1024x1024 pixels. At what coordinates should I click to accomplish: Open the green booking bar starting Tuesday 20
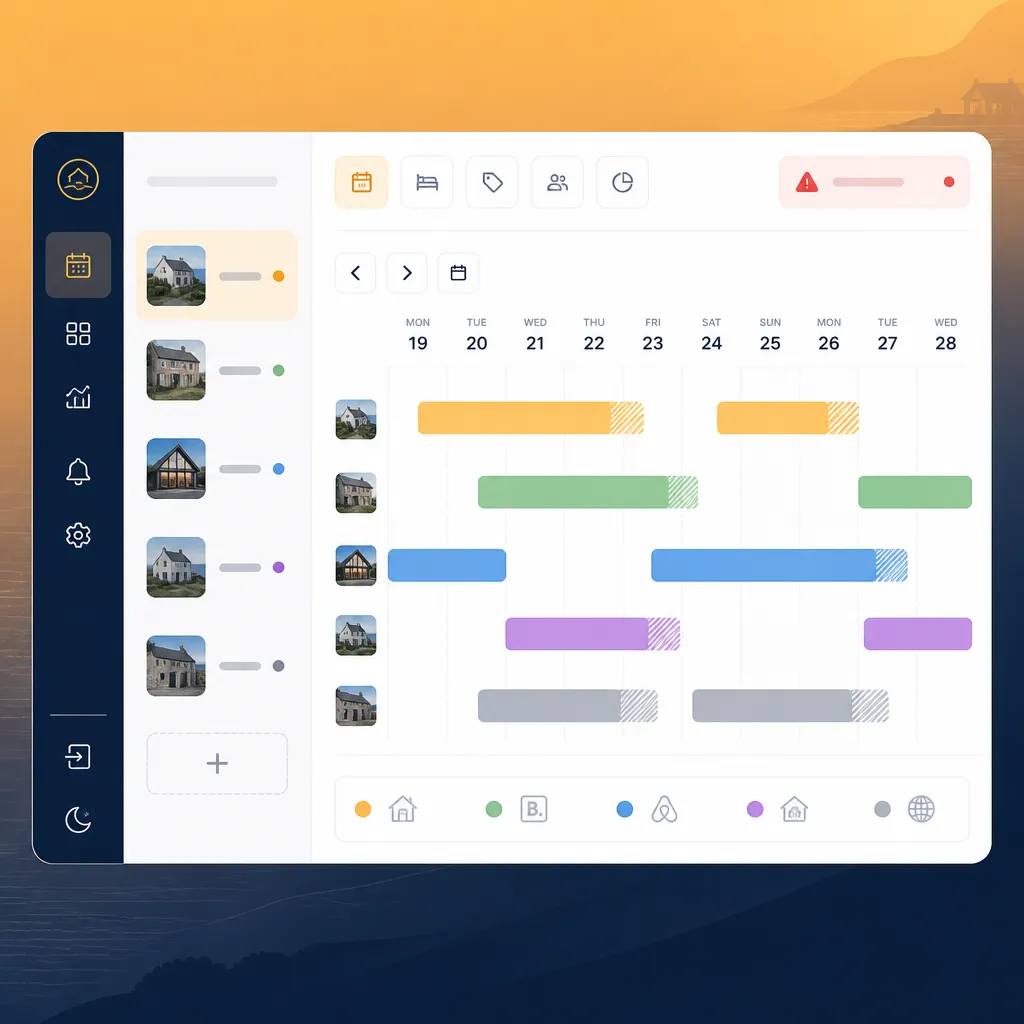[x=588, y=492]
